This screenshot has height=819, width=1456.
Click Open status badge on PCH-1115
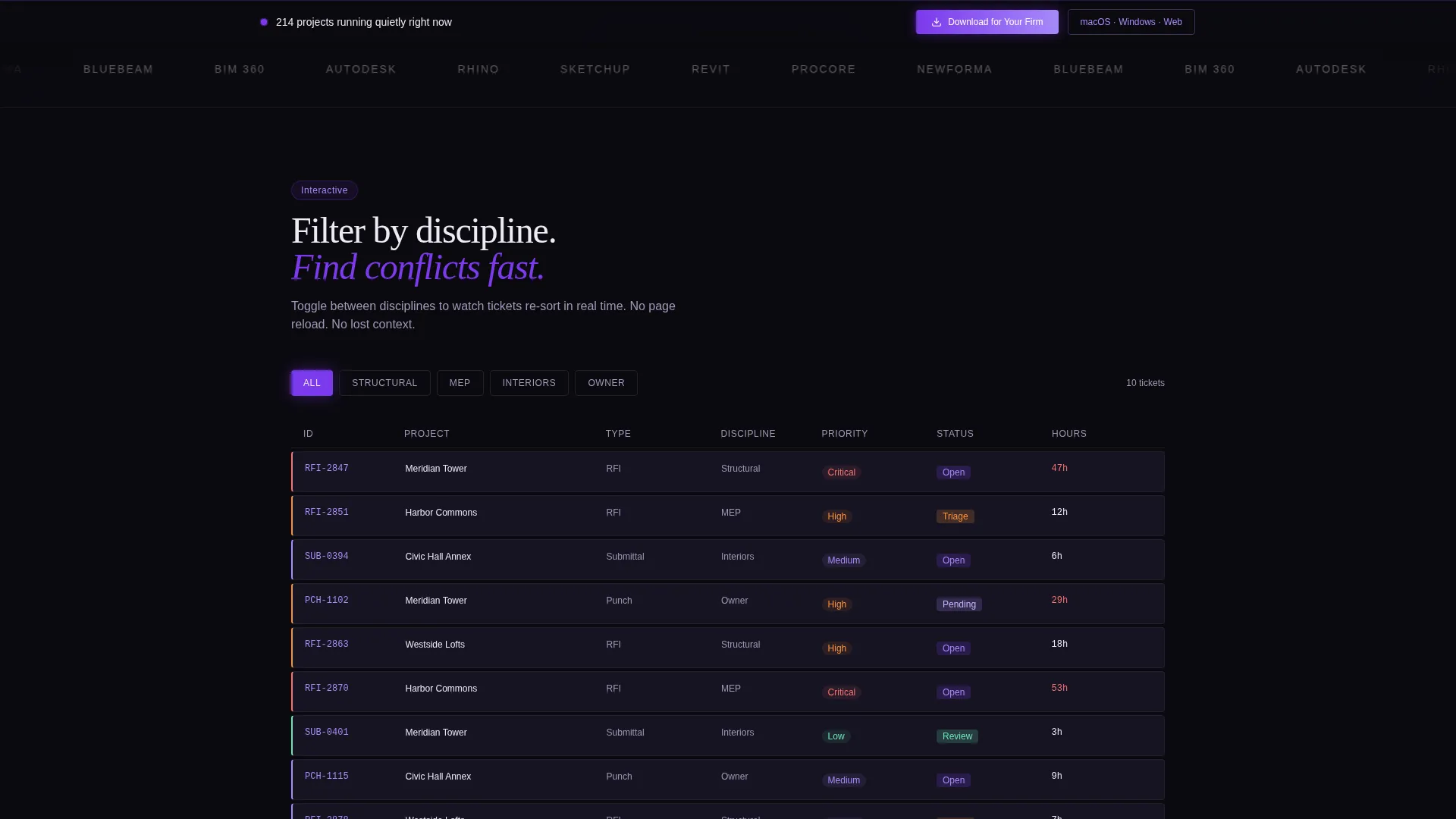(953, 780)
